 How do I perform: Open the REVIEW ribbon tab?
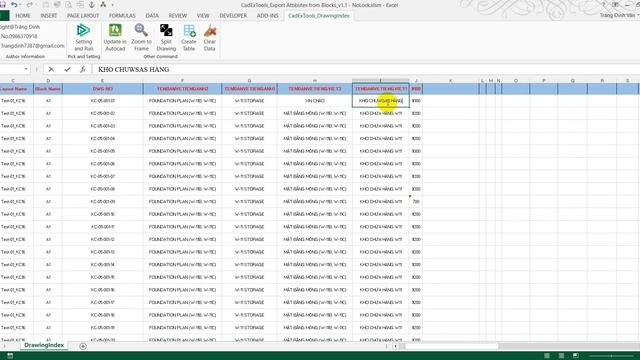pos(178,16)
